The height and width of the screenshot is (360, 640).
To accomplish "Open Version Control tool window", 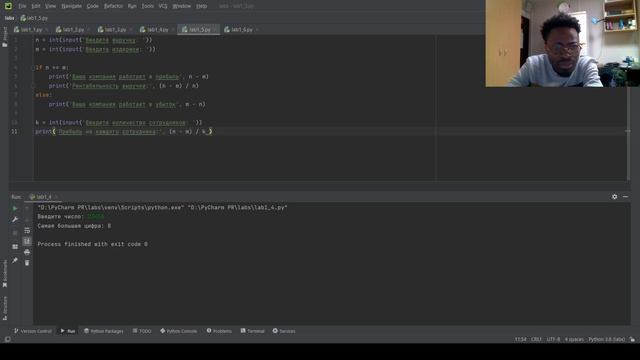I will [33, 331].
